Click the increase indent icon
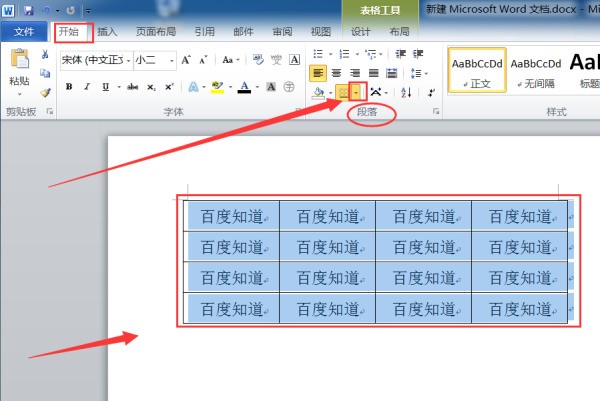Viewport: 600px width, 401px height. [418, 54]
